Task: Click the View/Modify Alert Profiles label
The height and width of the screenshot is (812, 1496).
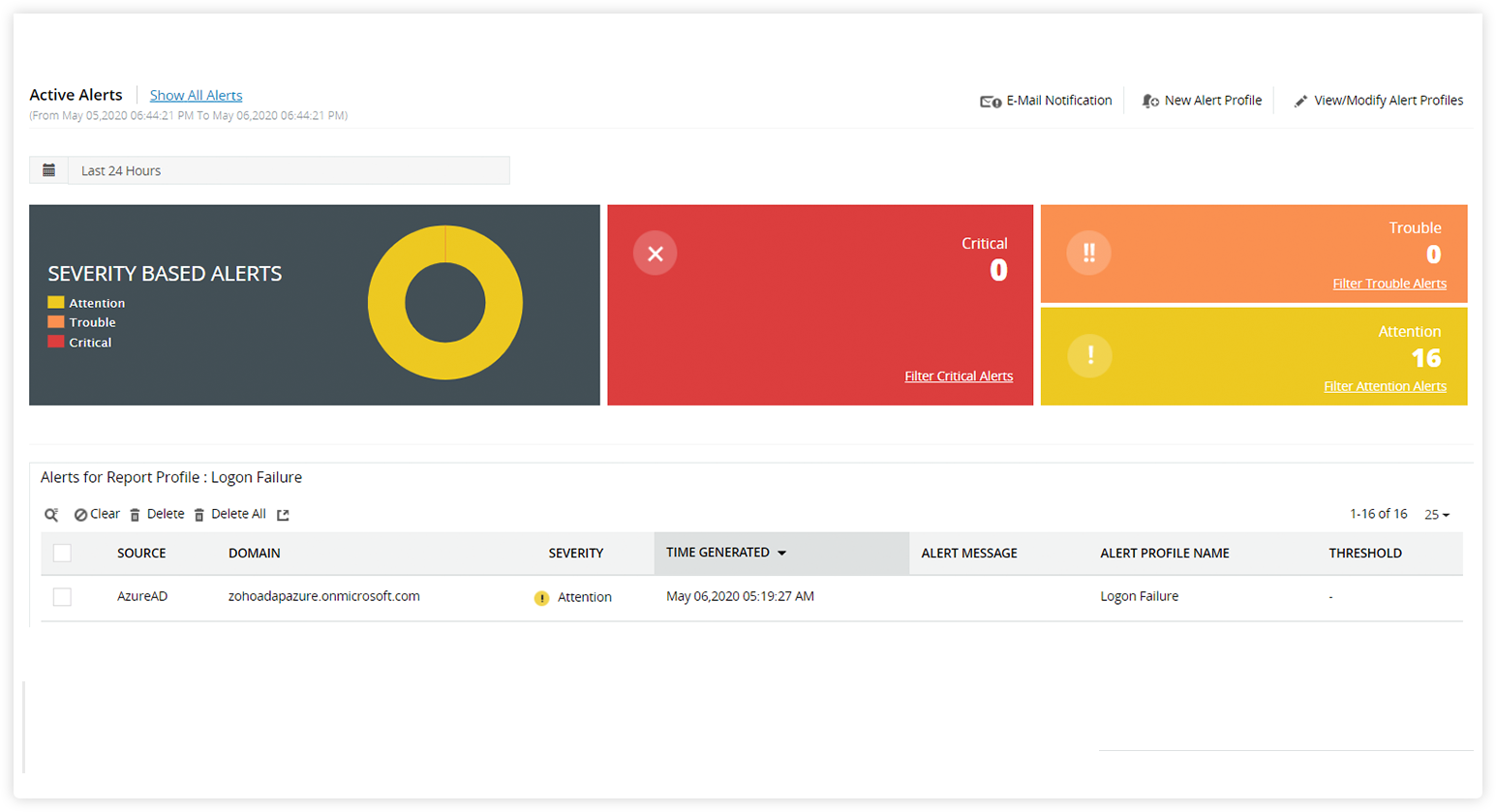Action: click(1389, 101)
